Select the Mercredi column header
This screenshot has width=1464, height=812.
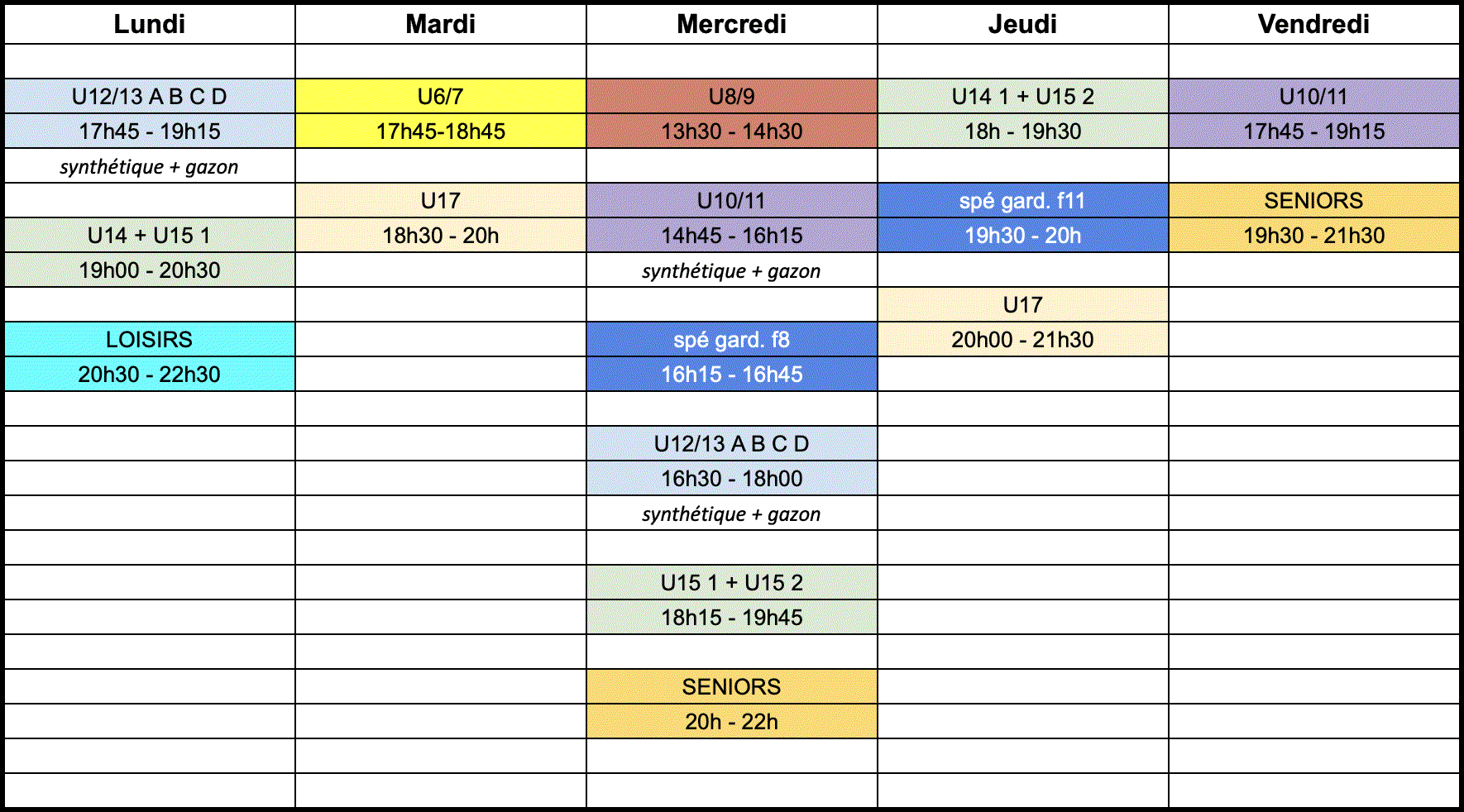pyautogui.click(x=732, y=24)
